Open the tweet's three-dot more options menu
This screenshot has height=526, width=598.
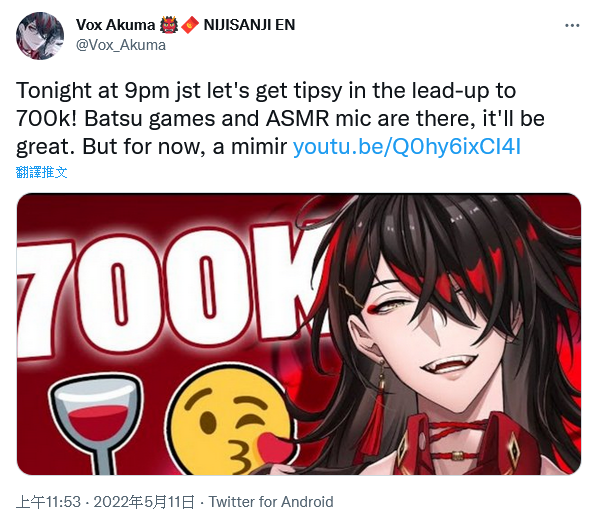[x=572, y=26]
